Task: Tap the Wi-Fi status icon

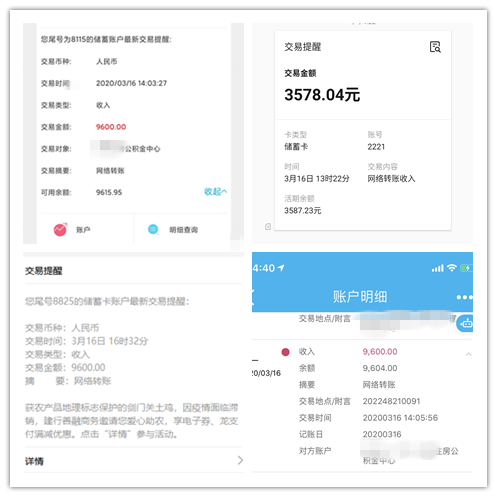Action: pos(452,268)
